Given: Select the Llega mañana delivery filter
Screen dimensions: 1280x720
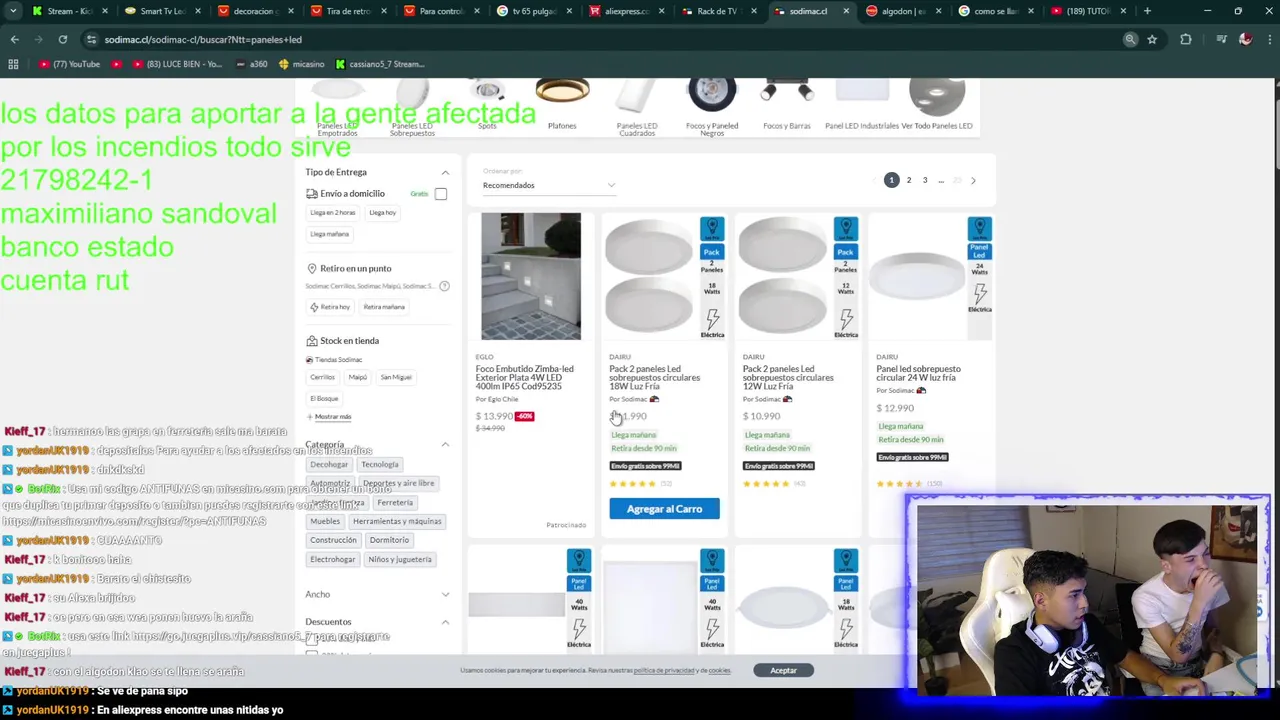Looking at the screenshot, I should (x=330, y=234).
